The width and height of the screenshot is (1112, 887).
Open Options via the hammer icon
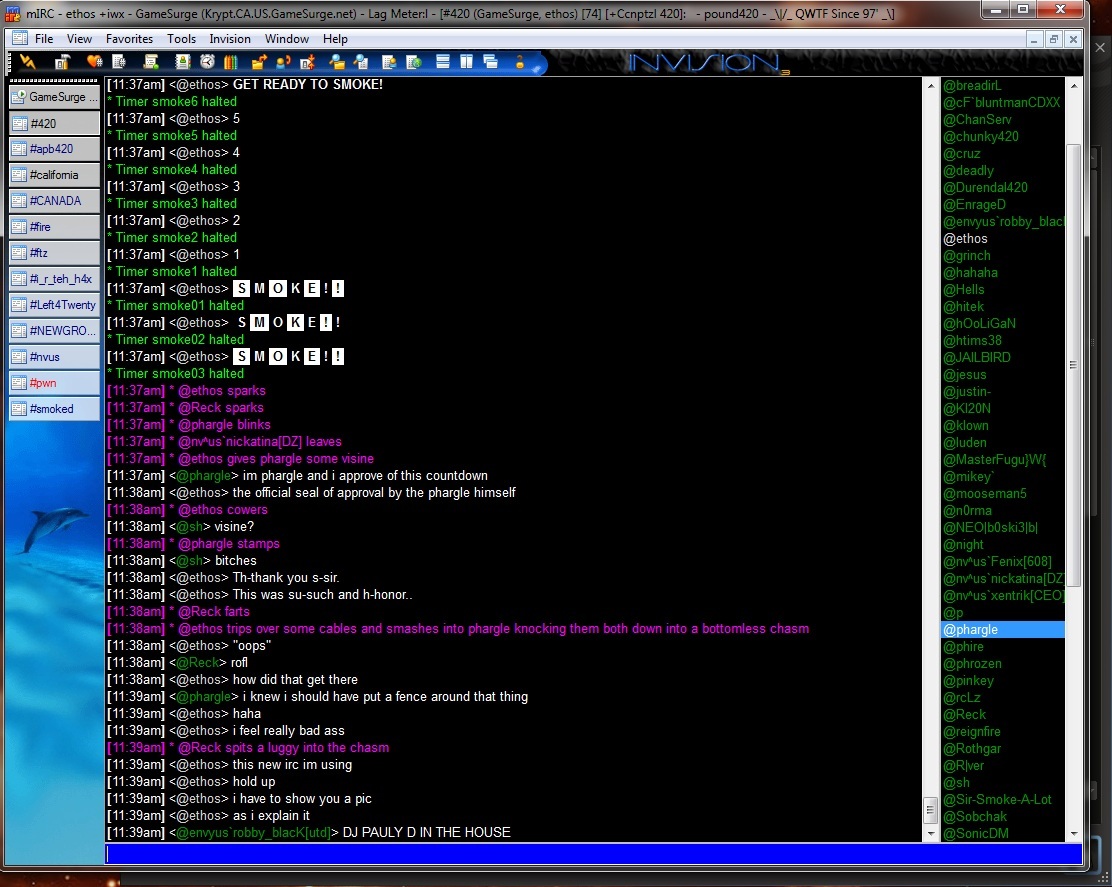point(62,62)
